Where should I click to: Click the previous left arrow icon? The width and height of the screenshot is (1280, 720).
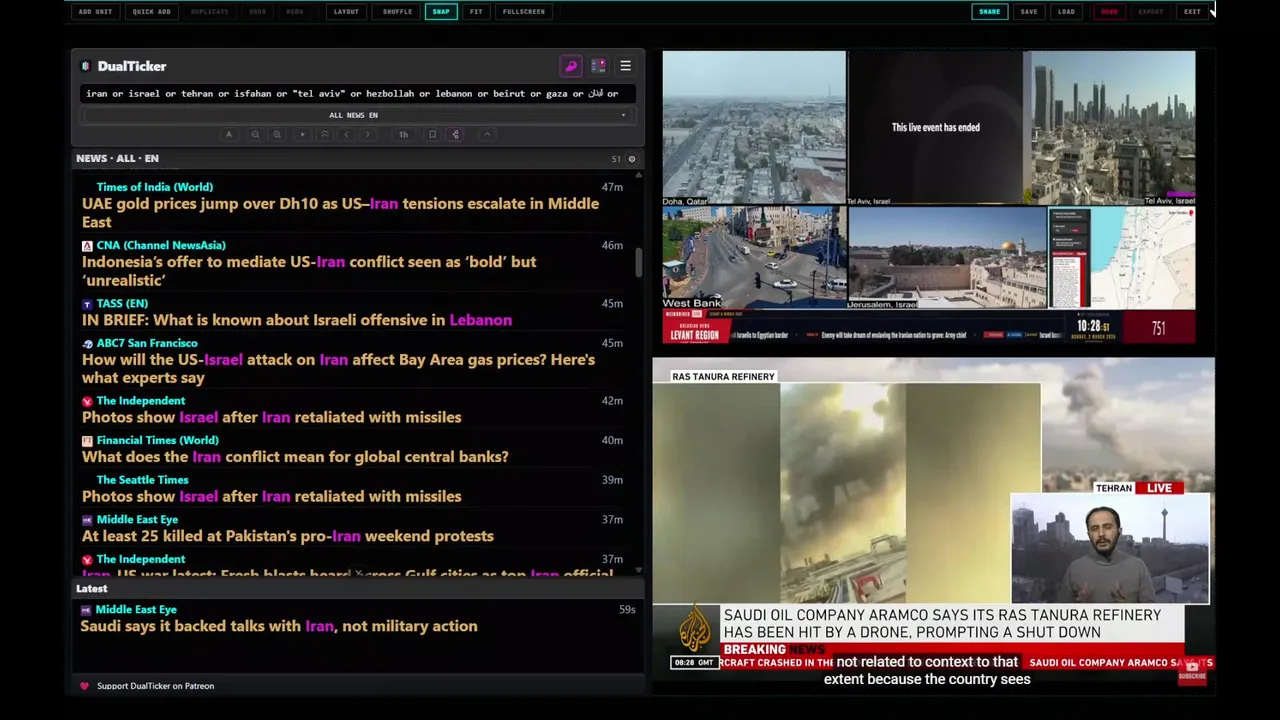tap(346, 135)
